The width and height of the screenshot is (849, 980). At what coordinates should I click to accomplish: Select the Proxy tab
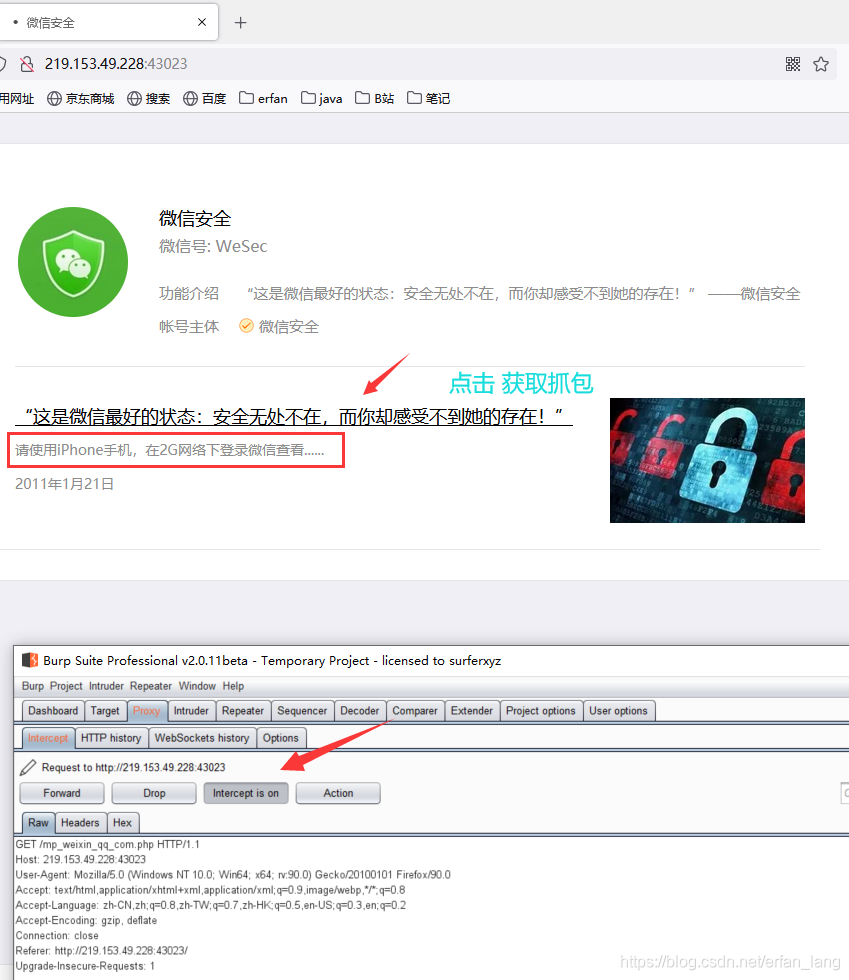click(x=146, y=711)
